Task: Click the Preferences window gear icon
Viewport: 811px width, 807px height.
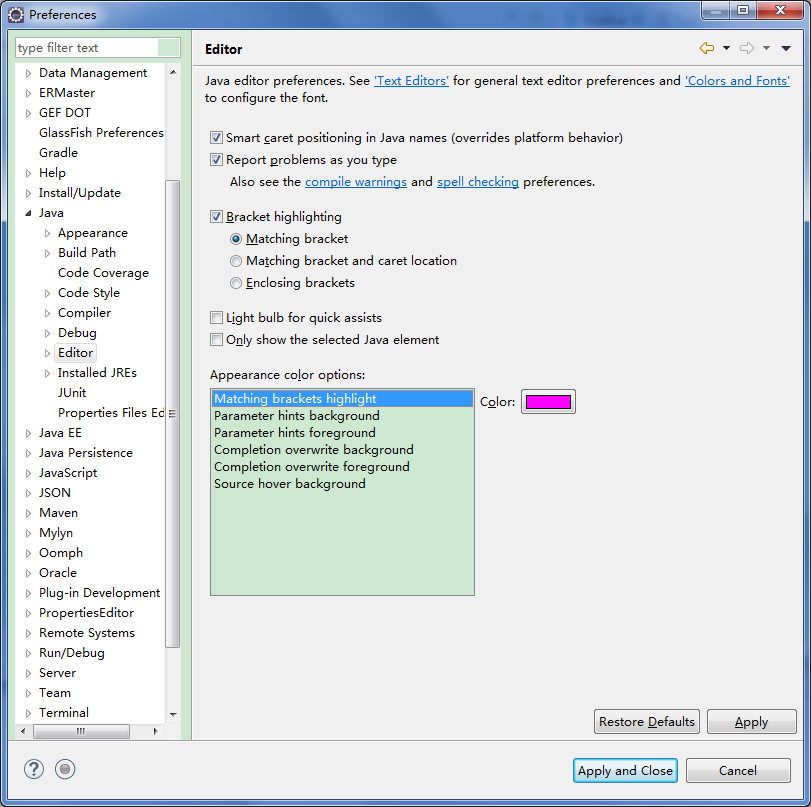Action: coord(16,14)
